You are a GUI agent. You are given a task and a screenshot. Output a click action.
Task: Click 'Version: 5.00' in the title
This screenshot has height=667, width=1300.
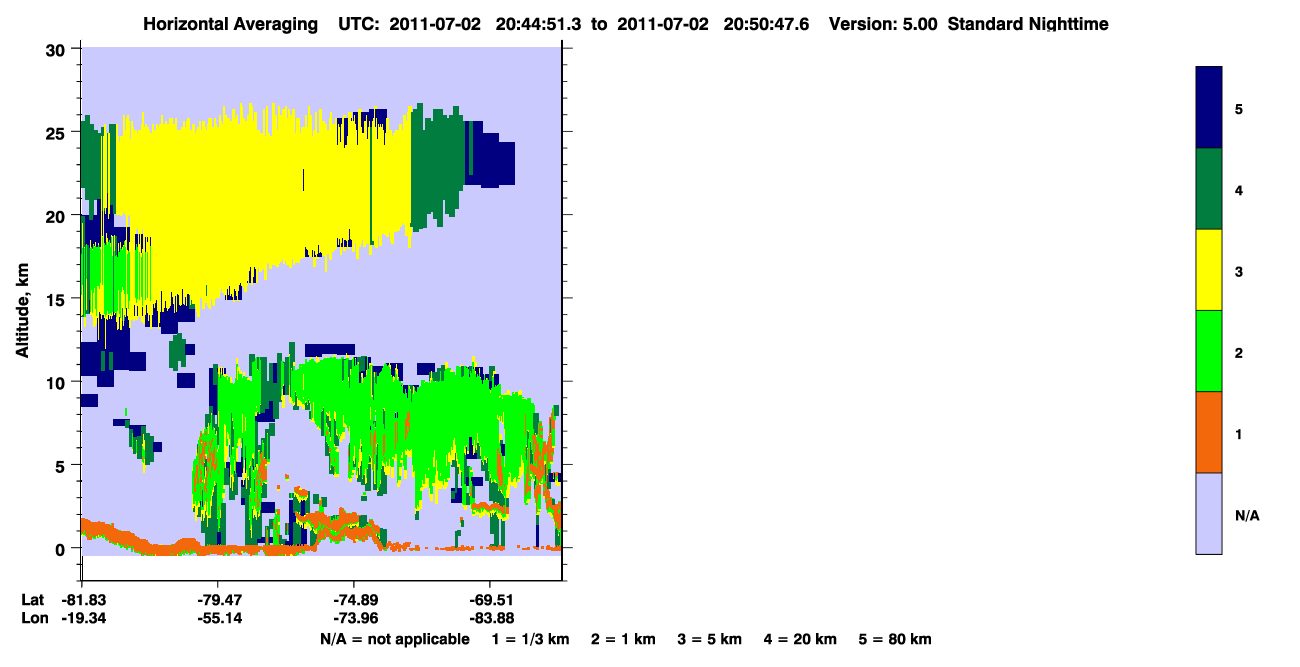[883, 24]
